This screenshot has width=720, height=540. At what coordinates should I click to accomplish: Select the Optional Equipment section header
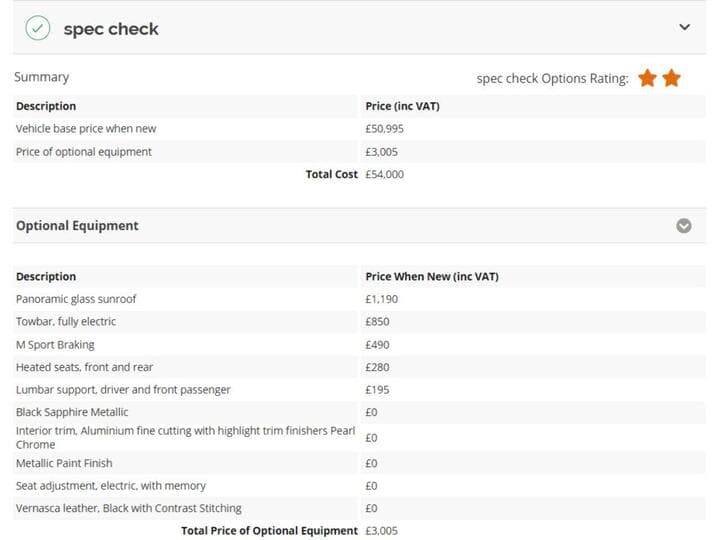pyautogui.click(x=359, y=225)
